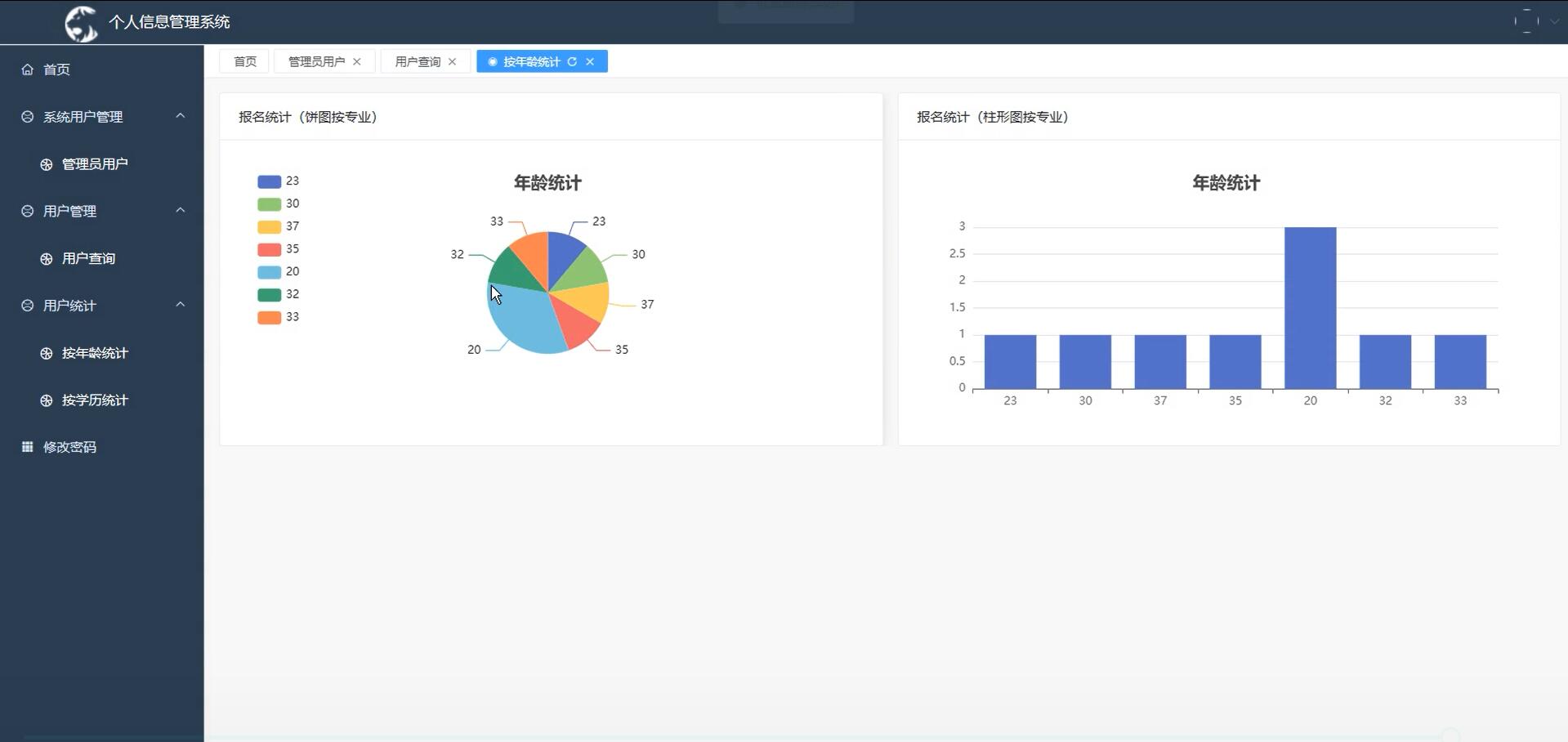Click the bar for age 37
Image resolution: width=1568 pixels, height=742 pixels.
pyautogui.click(x=1160, y=361)
